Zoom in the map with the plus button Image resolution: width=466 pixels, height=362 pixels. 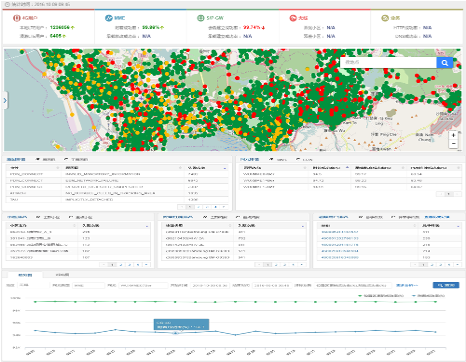(x=453, y=135)
